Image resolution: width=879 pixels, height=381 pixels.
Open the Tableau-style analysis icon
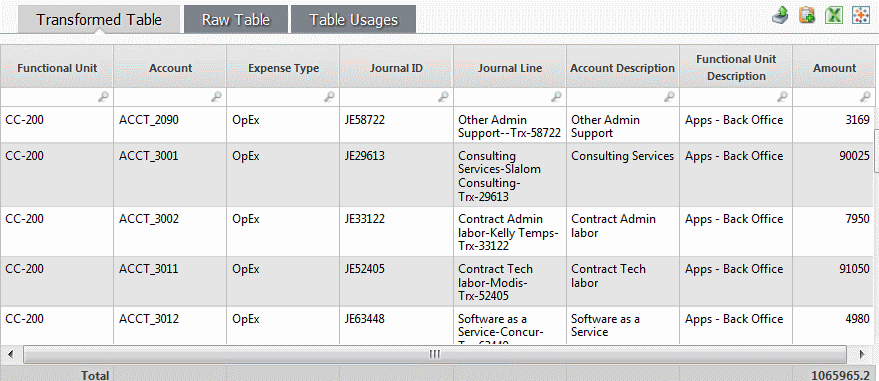click(x=861, y=15)
